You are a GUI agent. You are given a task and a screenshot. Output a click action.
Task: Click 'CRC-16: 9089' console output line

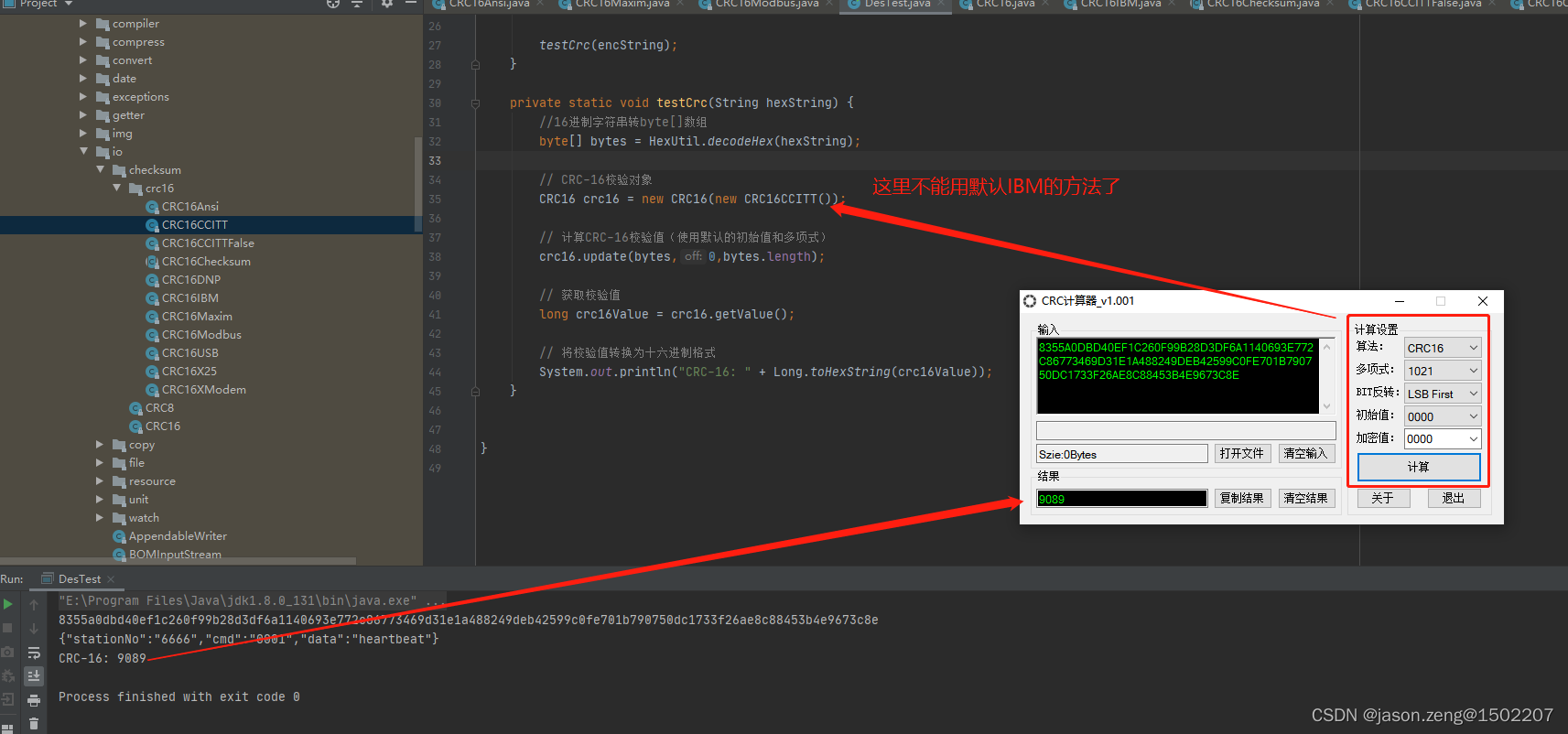click(103, 659)
